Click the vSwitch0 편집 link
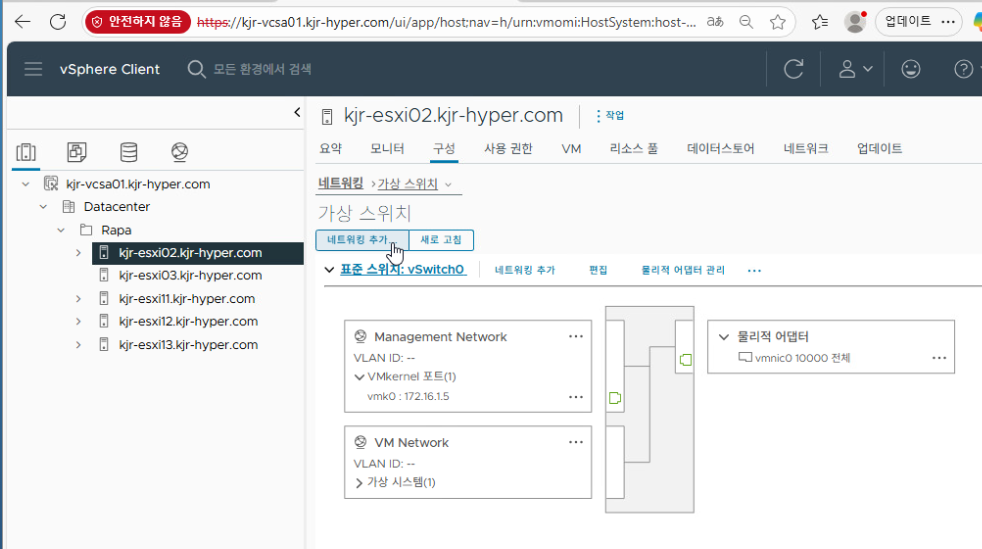Image resolution: width=982 pixels, height=549 pixels. pyautogui.click(x=598, y=270)
